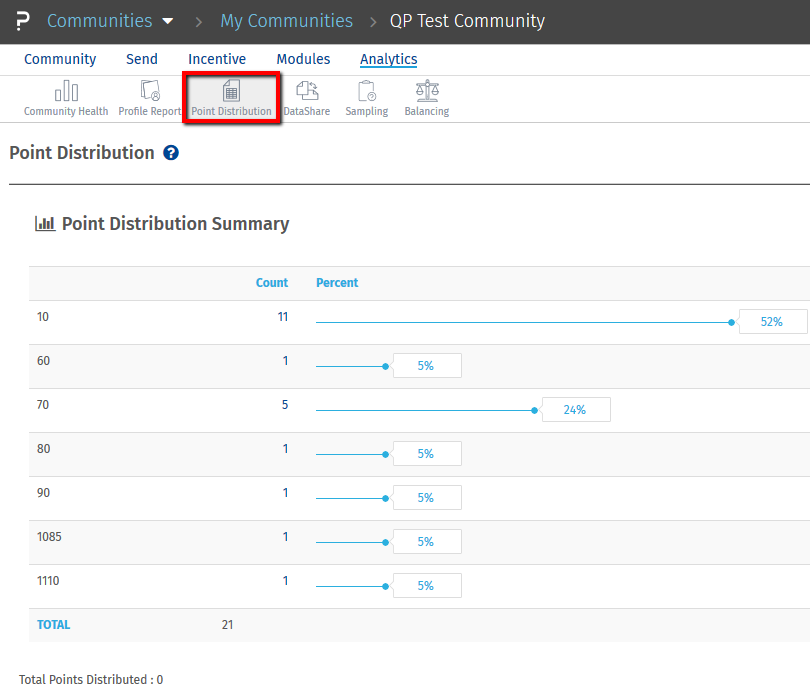This screenshot has height=700, width=810.
Task: Click the QuestionPro logo icon
Action: coord(23,21)
